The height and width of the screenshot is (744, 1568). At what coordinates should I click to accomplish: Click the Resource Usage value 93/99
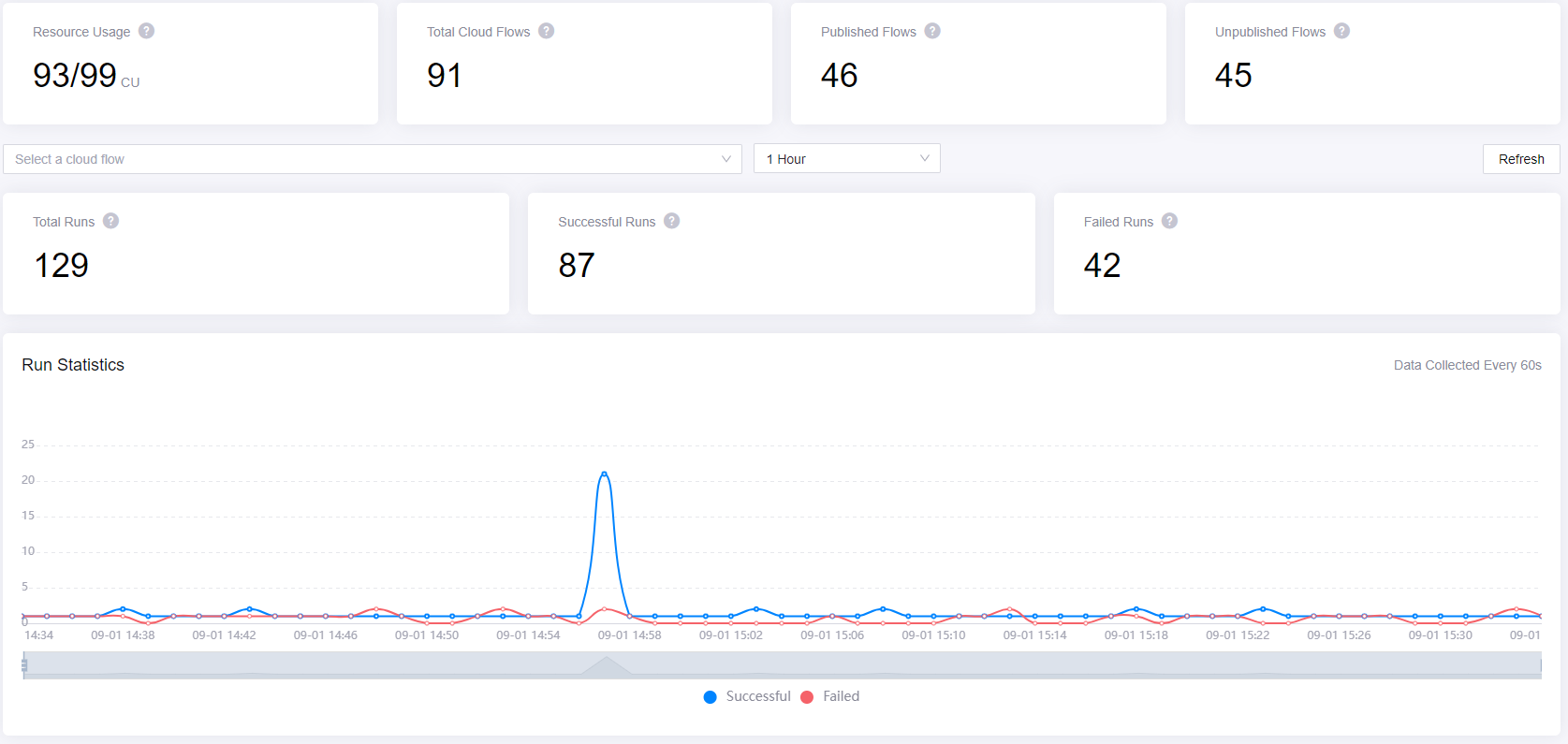point(75,76)
